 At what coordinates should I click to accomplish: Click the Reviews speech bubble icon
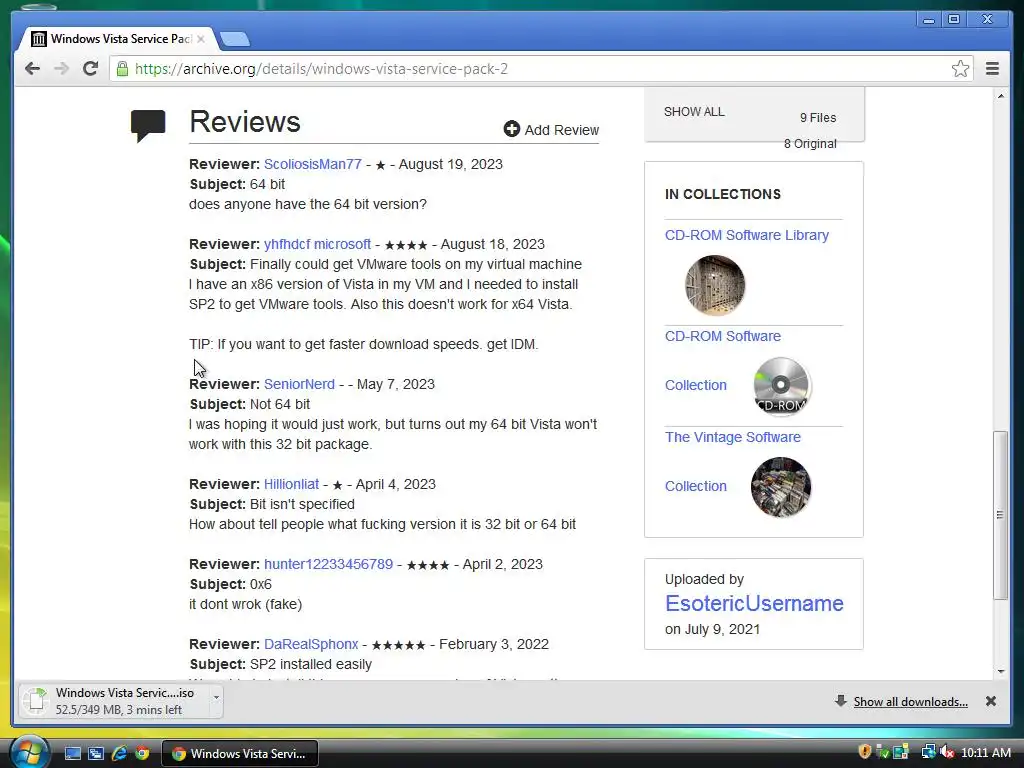(148, 125)
